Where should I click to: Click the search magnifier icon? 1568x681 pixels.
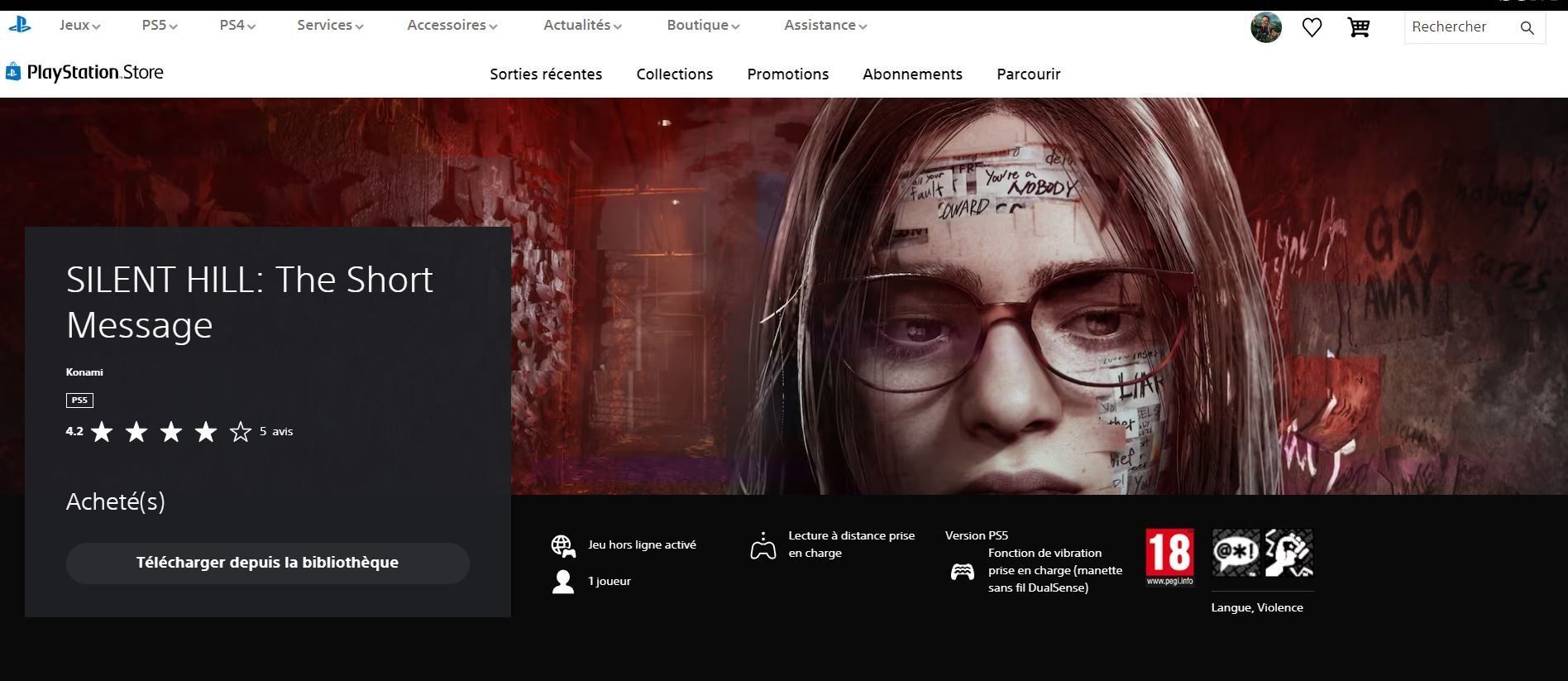coord(1527,28)
